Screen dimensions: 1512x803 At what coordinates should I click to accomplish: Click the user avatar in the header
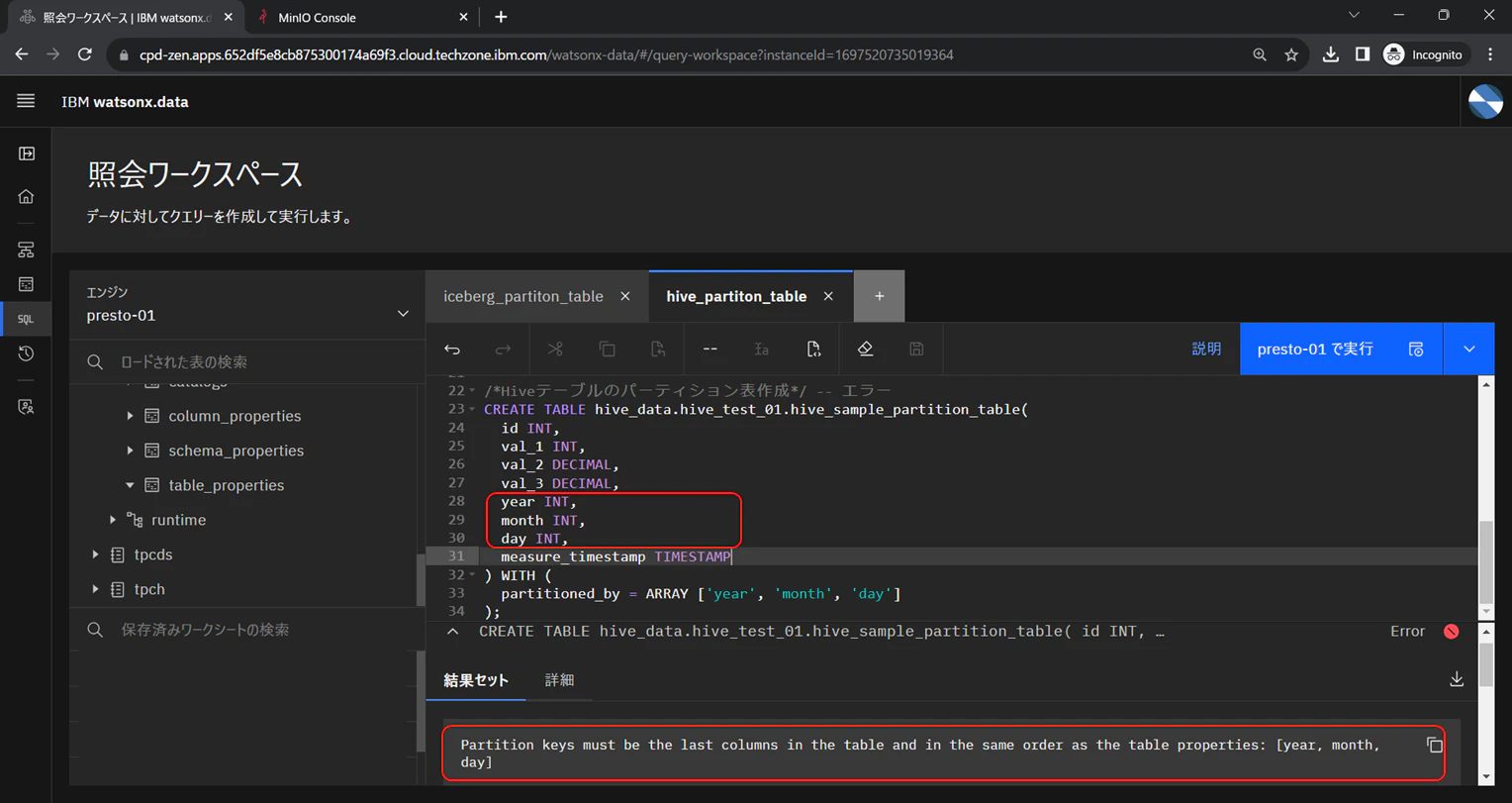pyautogui.click(x=1485, y=101)
